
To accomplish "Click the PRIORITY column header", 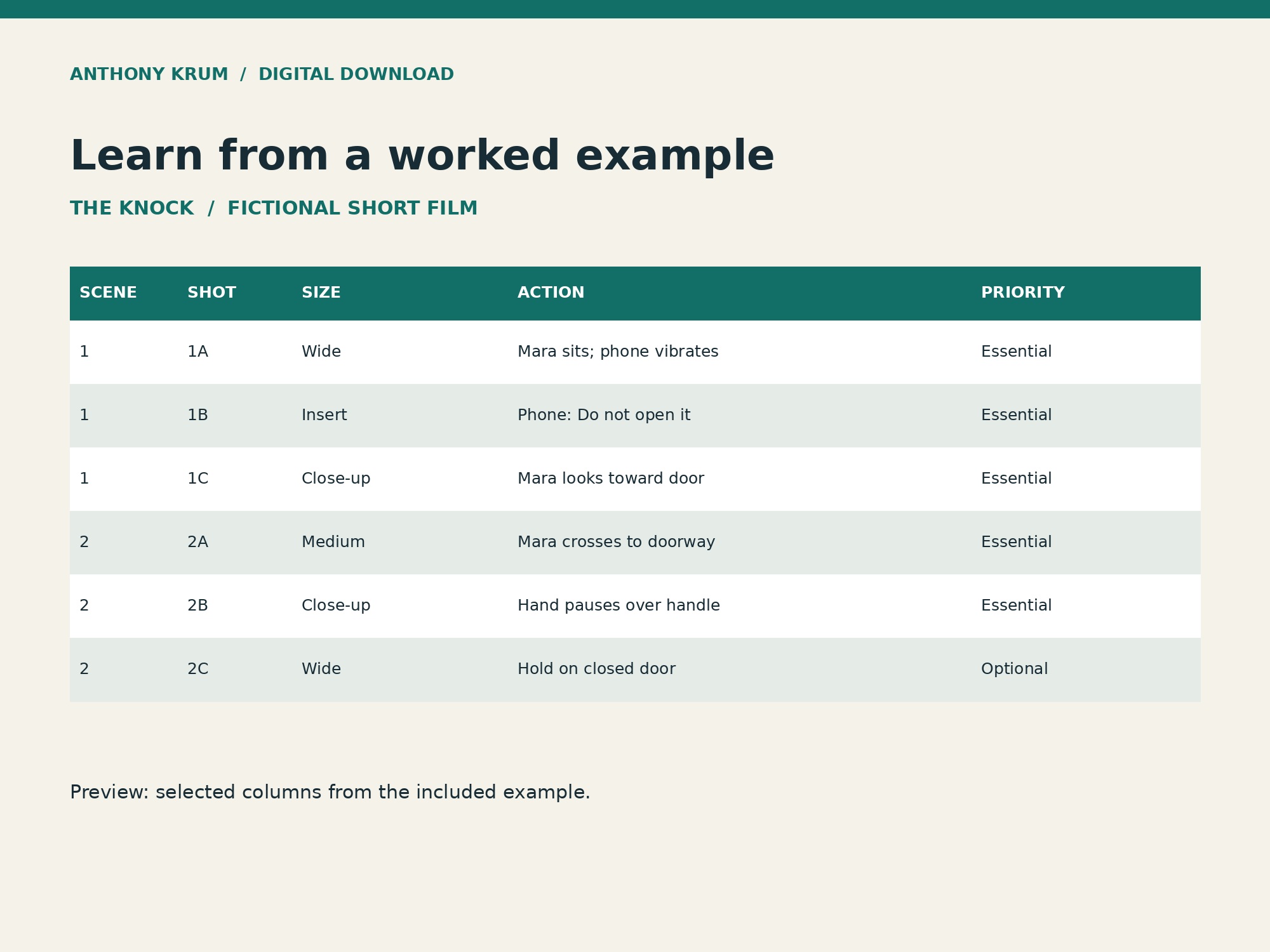I will point(1022,293).
